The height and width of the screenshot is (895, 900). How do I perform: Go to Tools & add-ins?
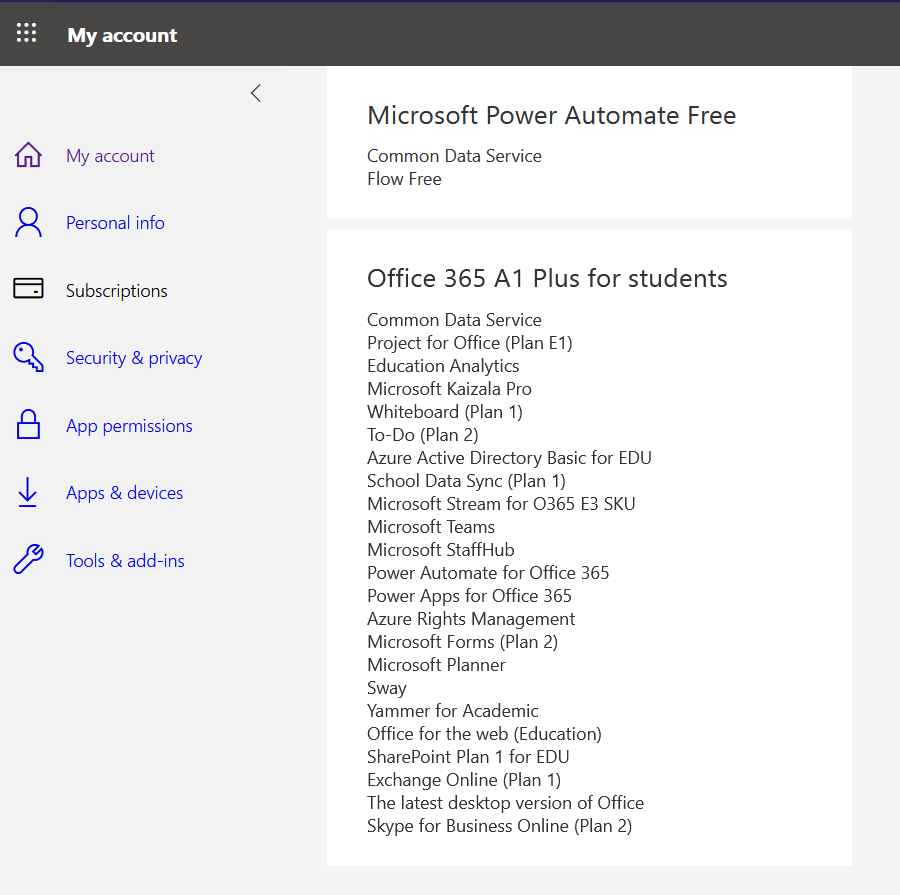(125, 561)
